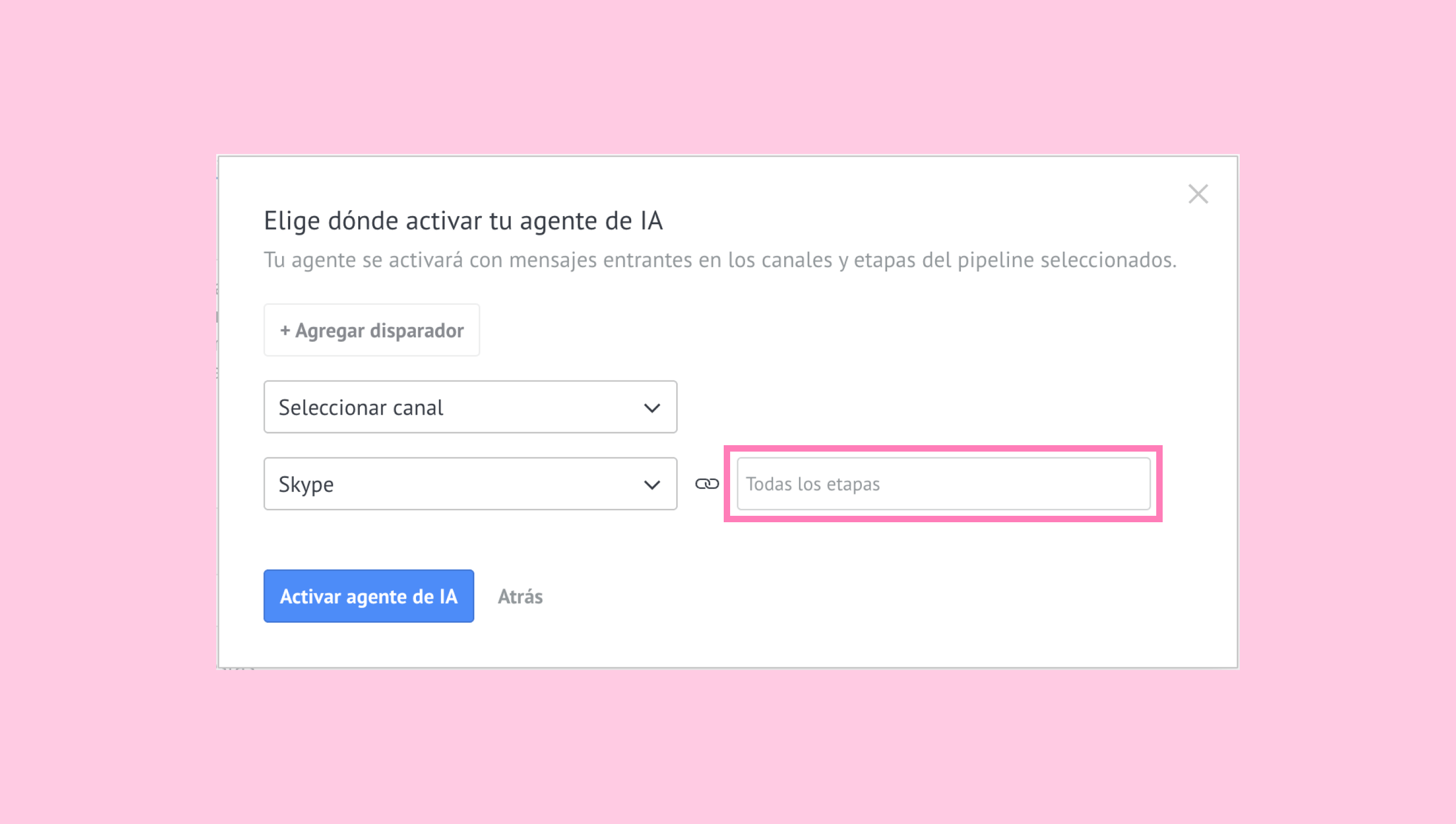Close the dialog with the X icon
Image resolution: width=1456 pixels, height=824 pixels.
[1198, 194]
